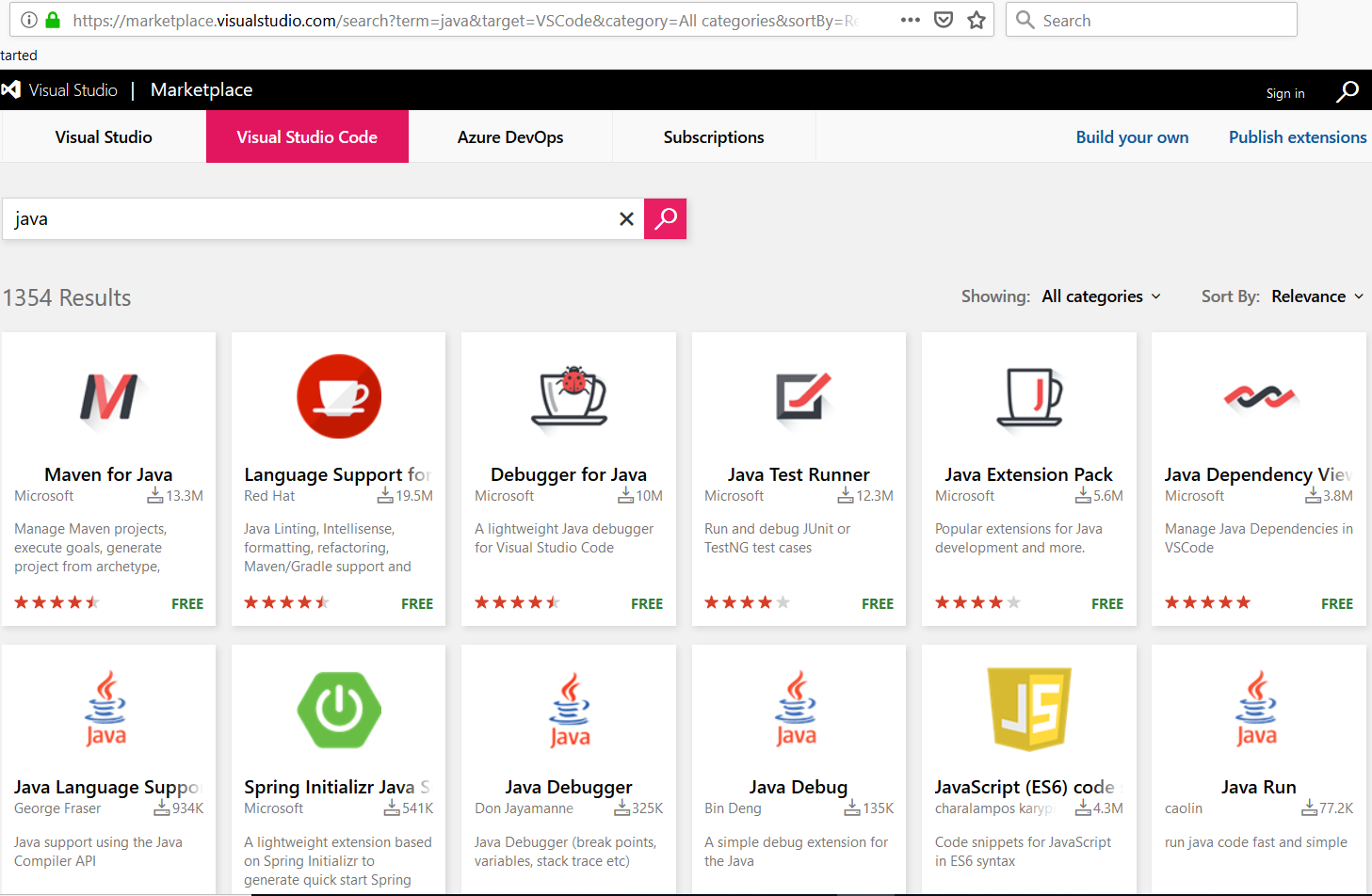The width and height of the screenshot is (1372, 896).
Task: Click the George Fraser publisher name
Action: [x=57, y=808]
